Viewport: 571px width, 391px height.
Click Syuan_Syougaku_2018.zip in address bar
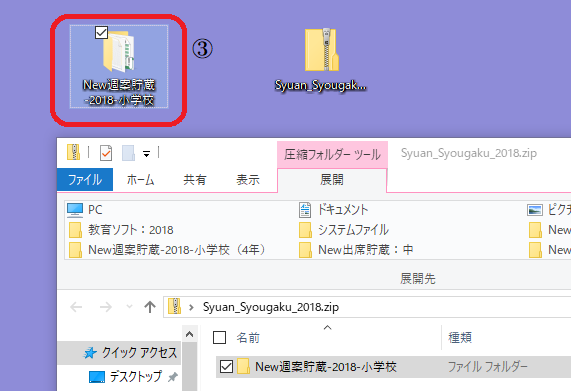tap(271, 307)
